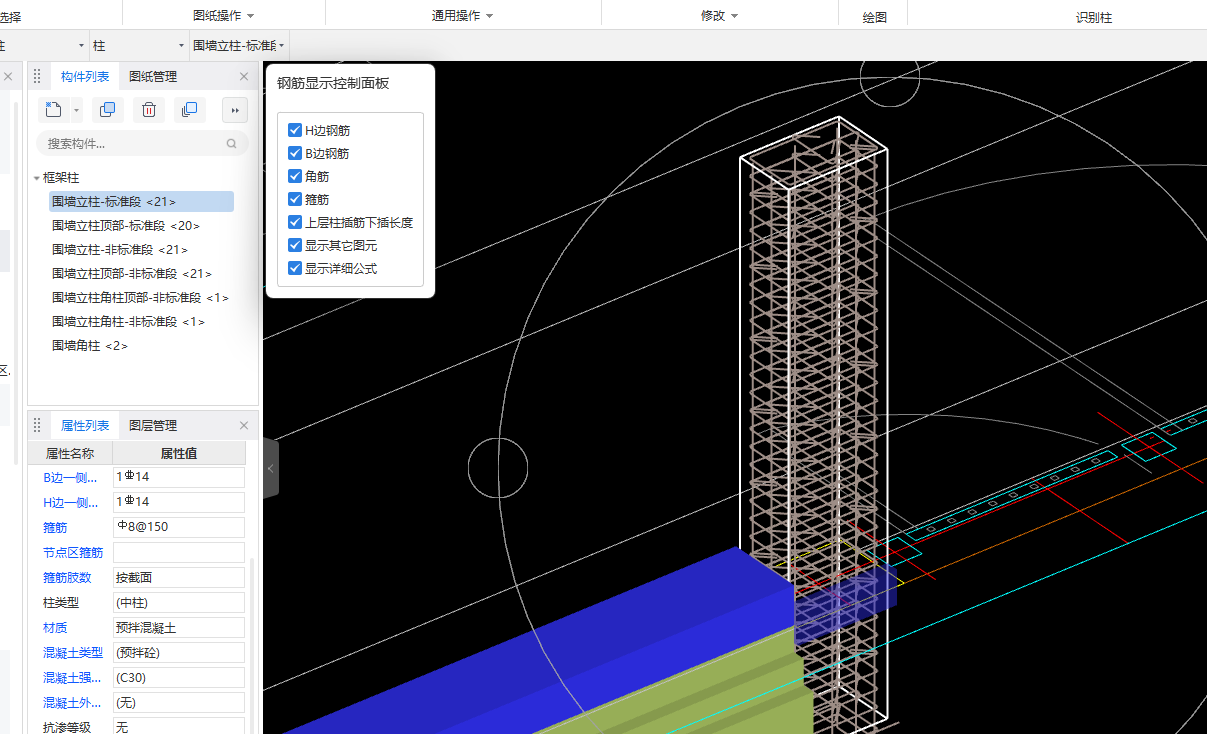Click the 材质 value 预拌混凝土

pos(179,627)
